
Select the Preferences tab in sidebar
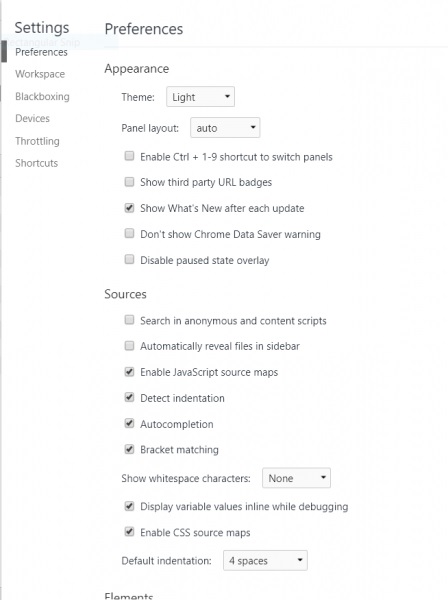coord(41,52)
